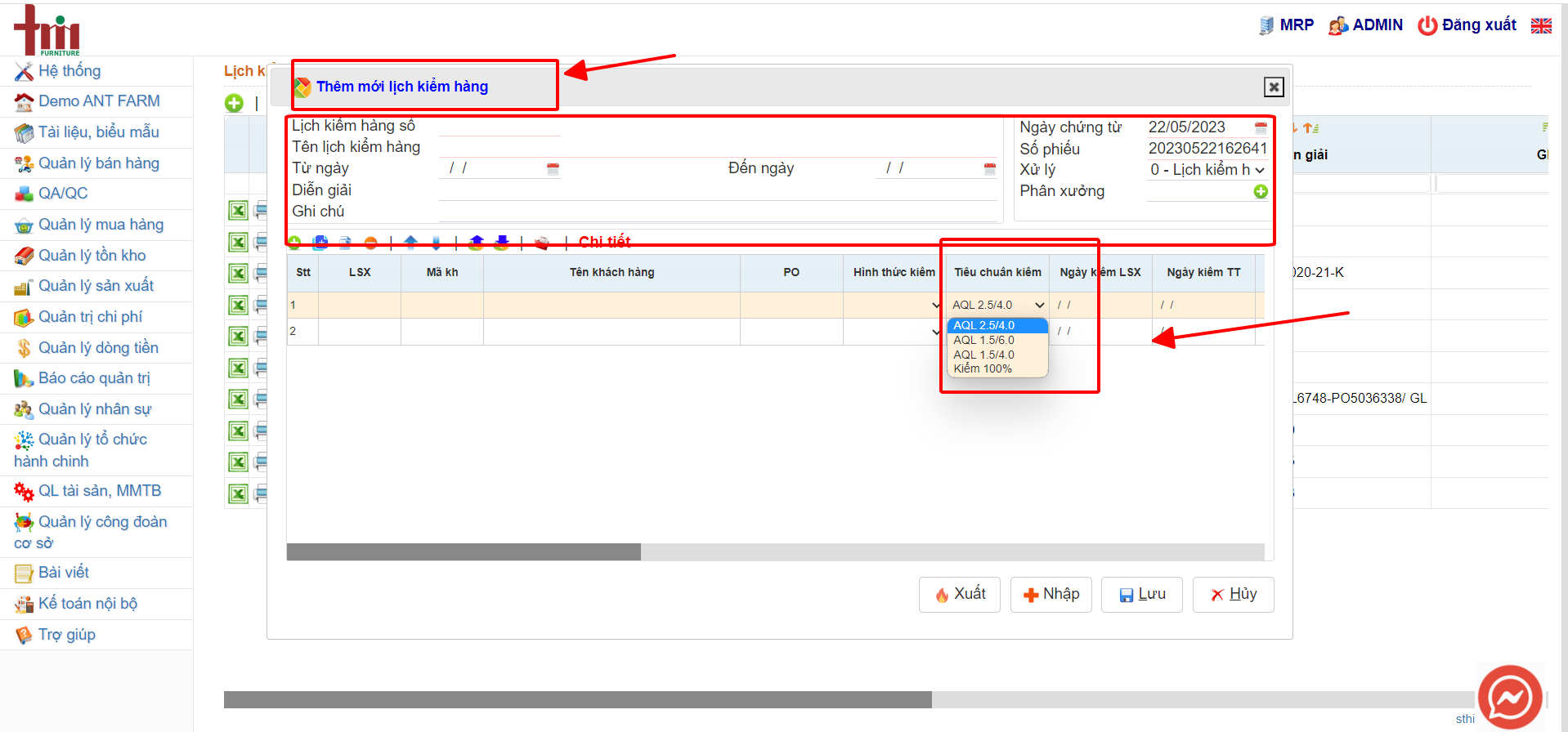The width and height of the screenshot is (1568, 732).
Task: Focus the Diễn giải input field
Action: click(718, 191)
